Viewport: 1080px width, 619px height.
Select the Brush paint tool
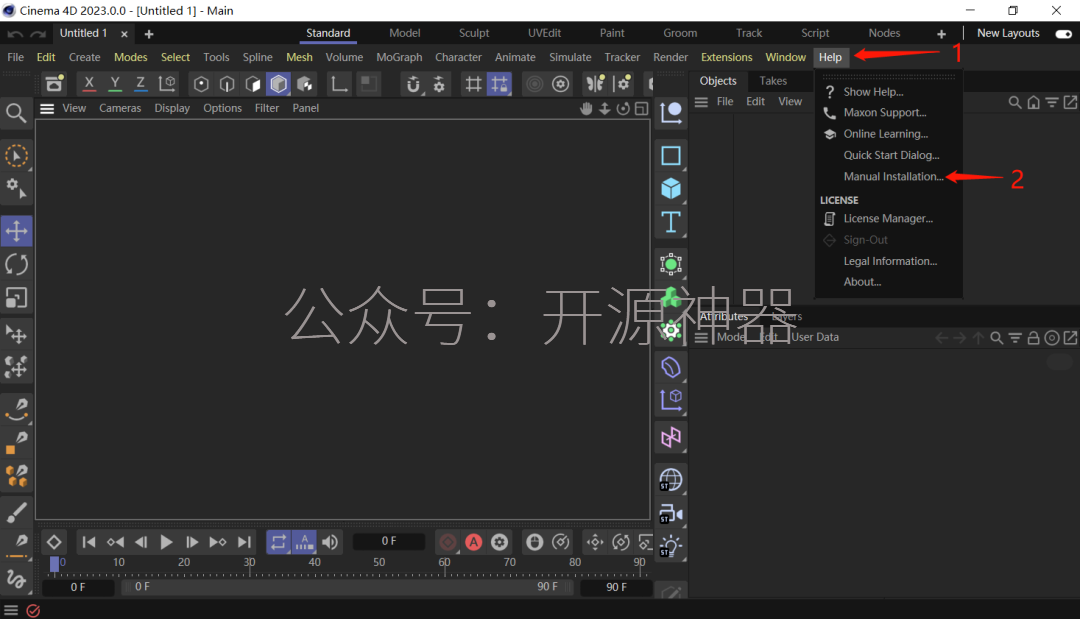pos(17,512)
